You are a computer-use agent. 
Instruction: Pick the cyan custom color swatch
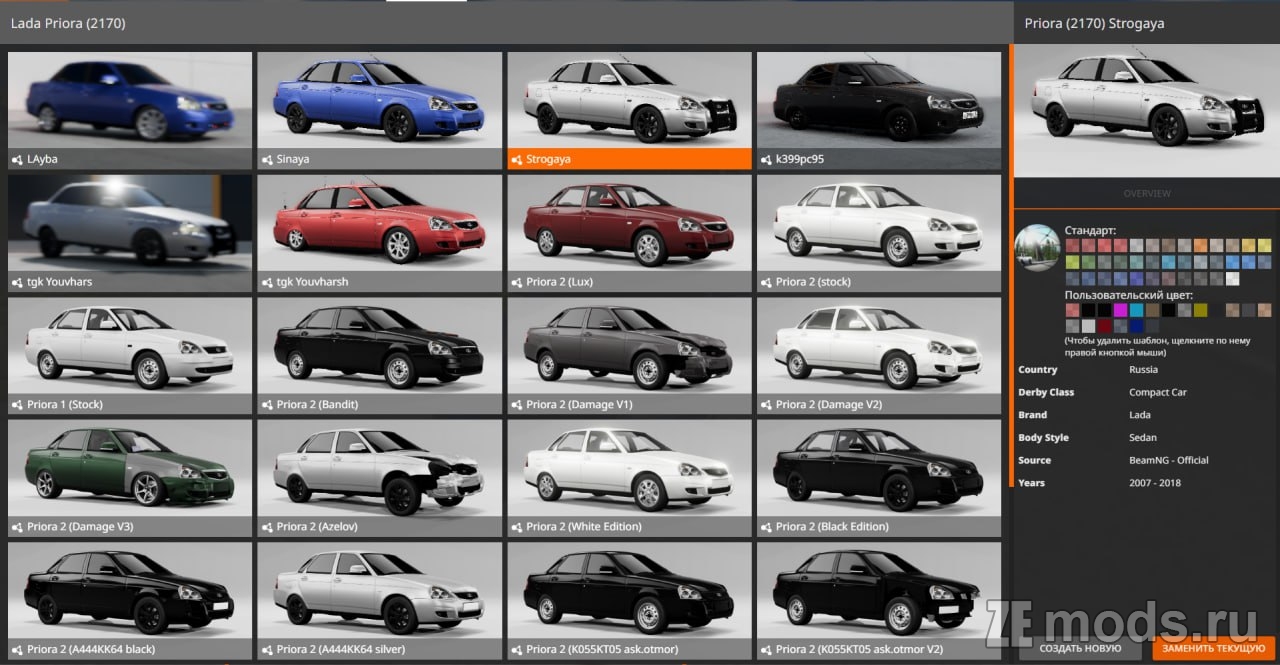click(1136, 310)
